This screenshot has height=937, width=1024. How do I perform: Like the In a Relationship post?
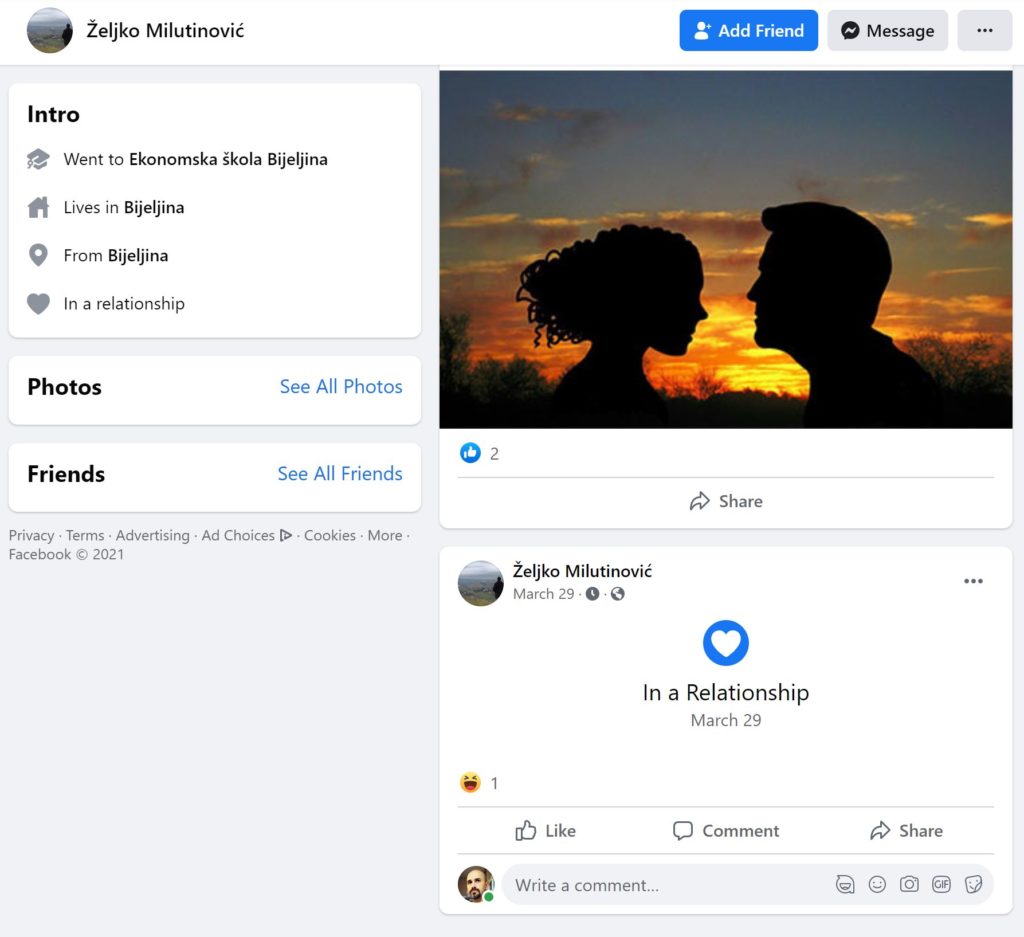tap(545, 831)
